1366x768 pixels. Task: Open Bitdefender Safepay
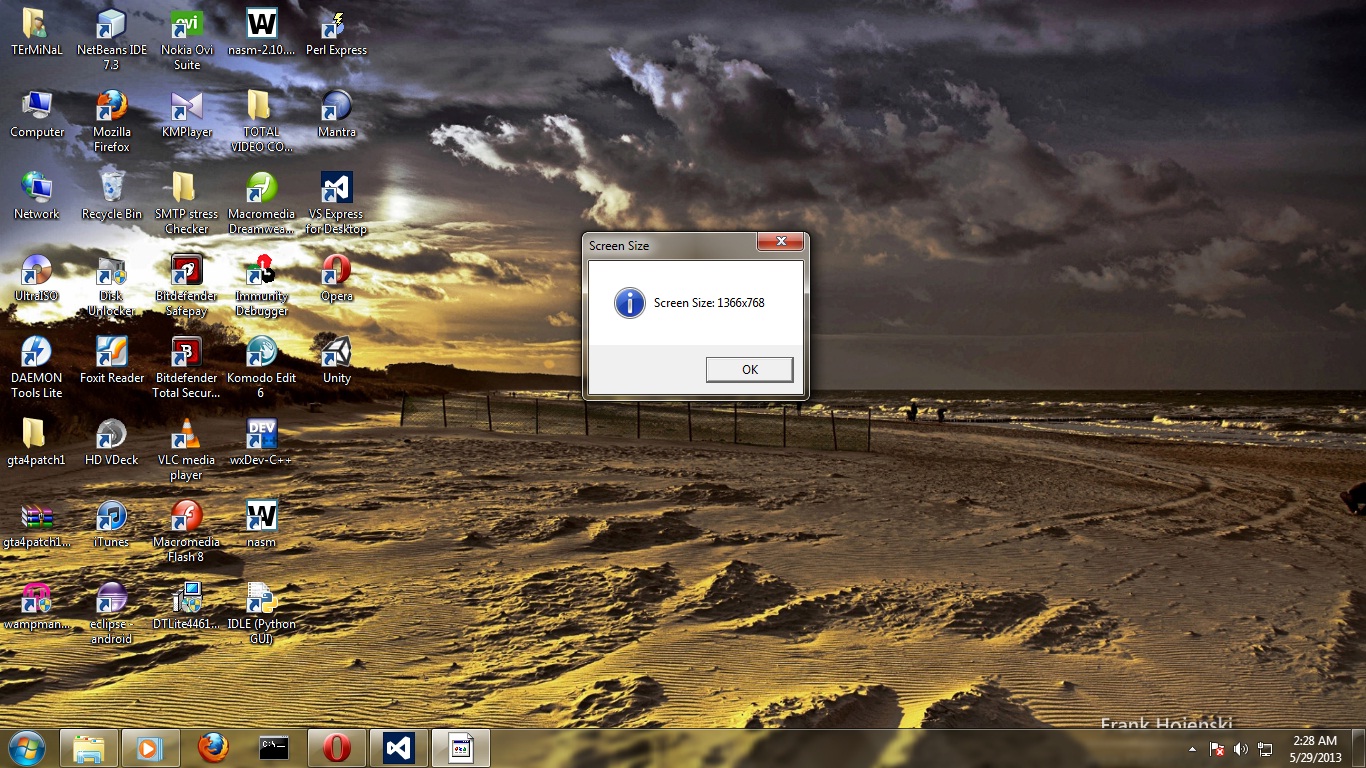point(186,272)
